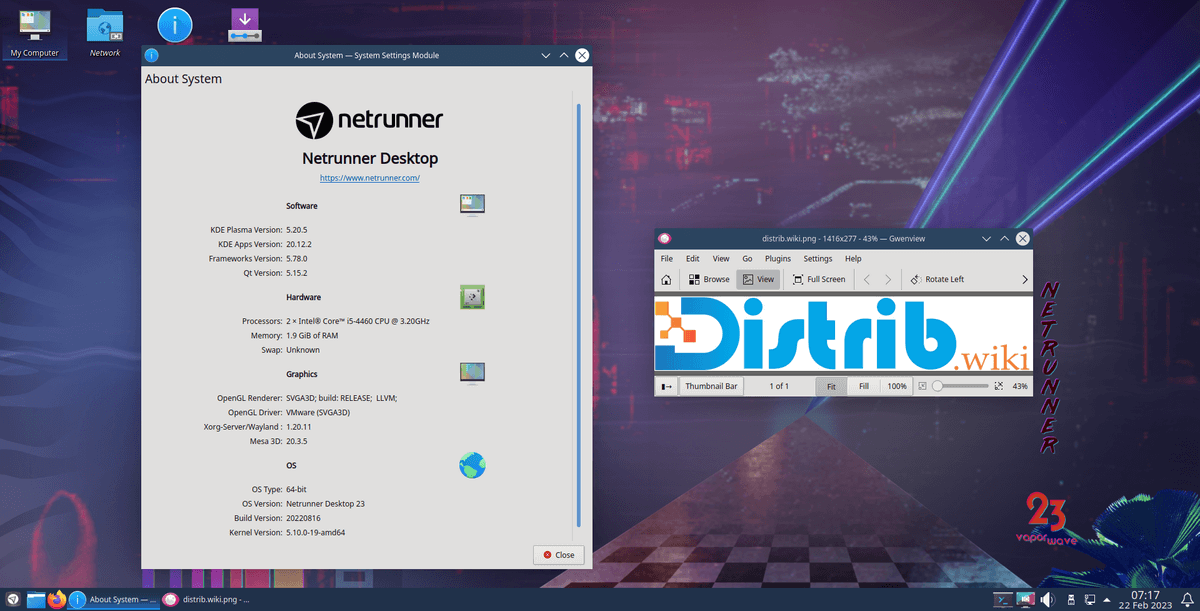The width and height of the screenshot is (1200, 611).
Task: Click the OS Version value Netrunner Desktop 23
Action: 325,503
